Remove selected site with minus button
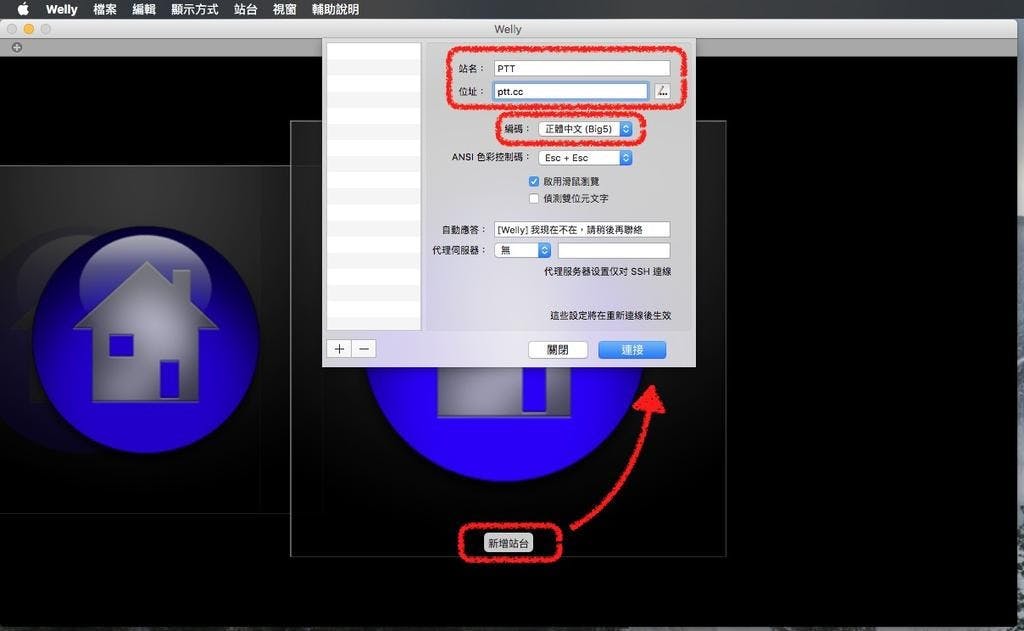 (x=364, y=349)
